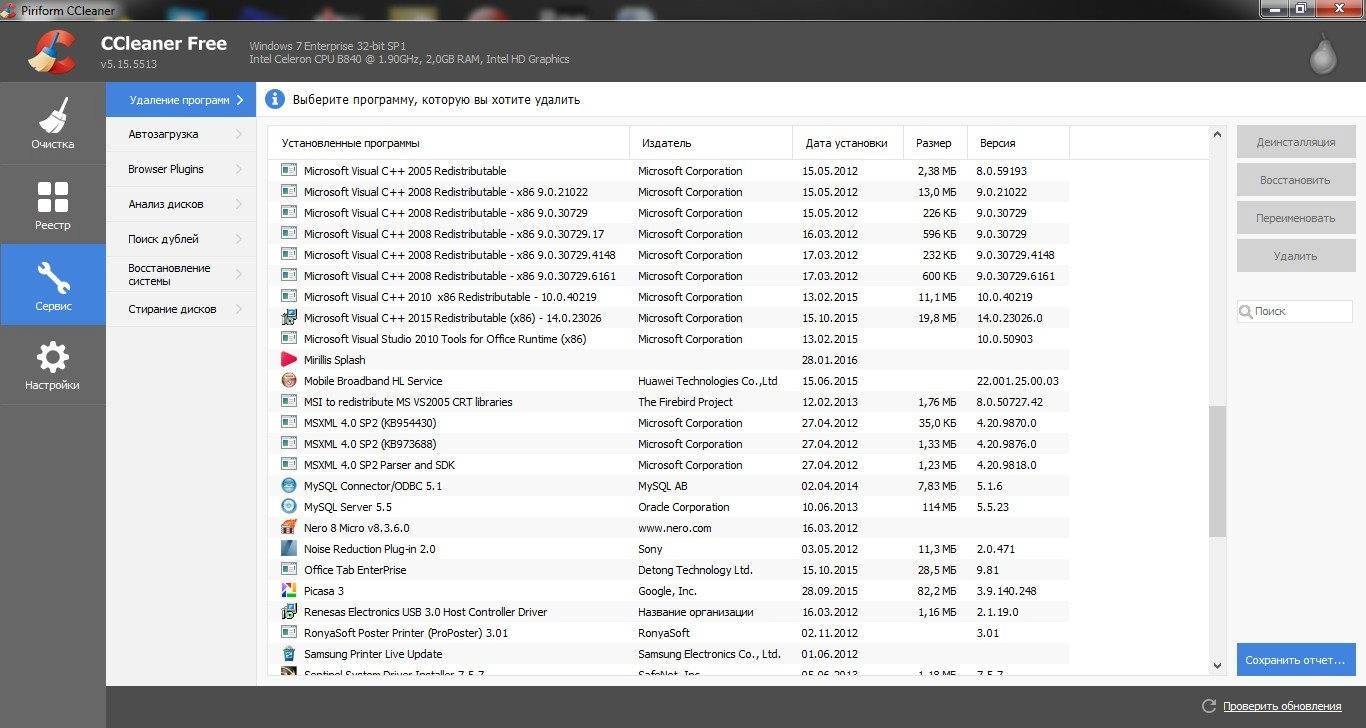Click the version 22.001.25.00.03 cell

[1017, 381]
